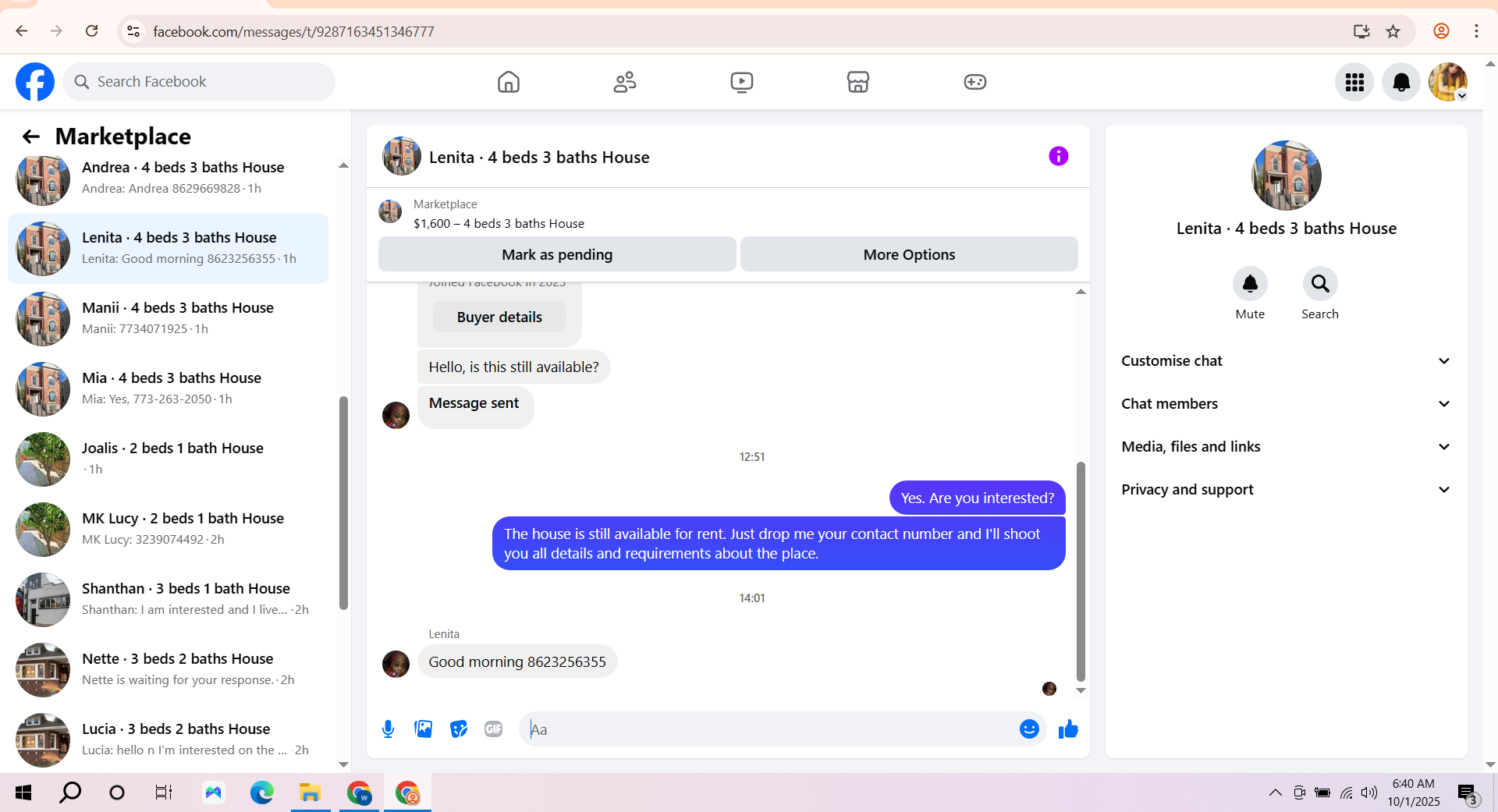Go back to the previous browser page
Viewport: 1498px width, 812px height.
tap(22, 31)
